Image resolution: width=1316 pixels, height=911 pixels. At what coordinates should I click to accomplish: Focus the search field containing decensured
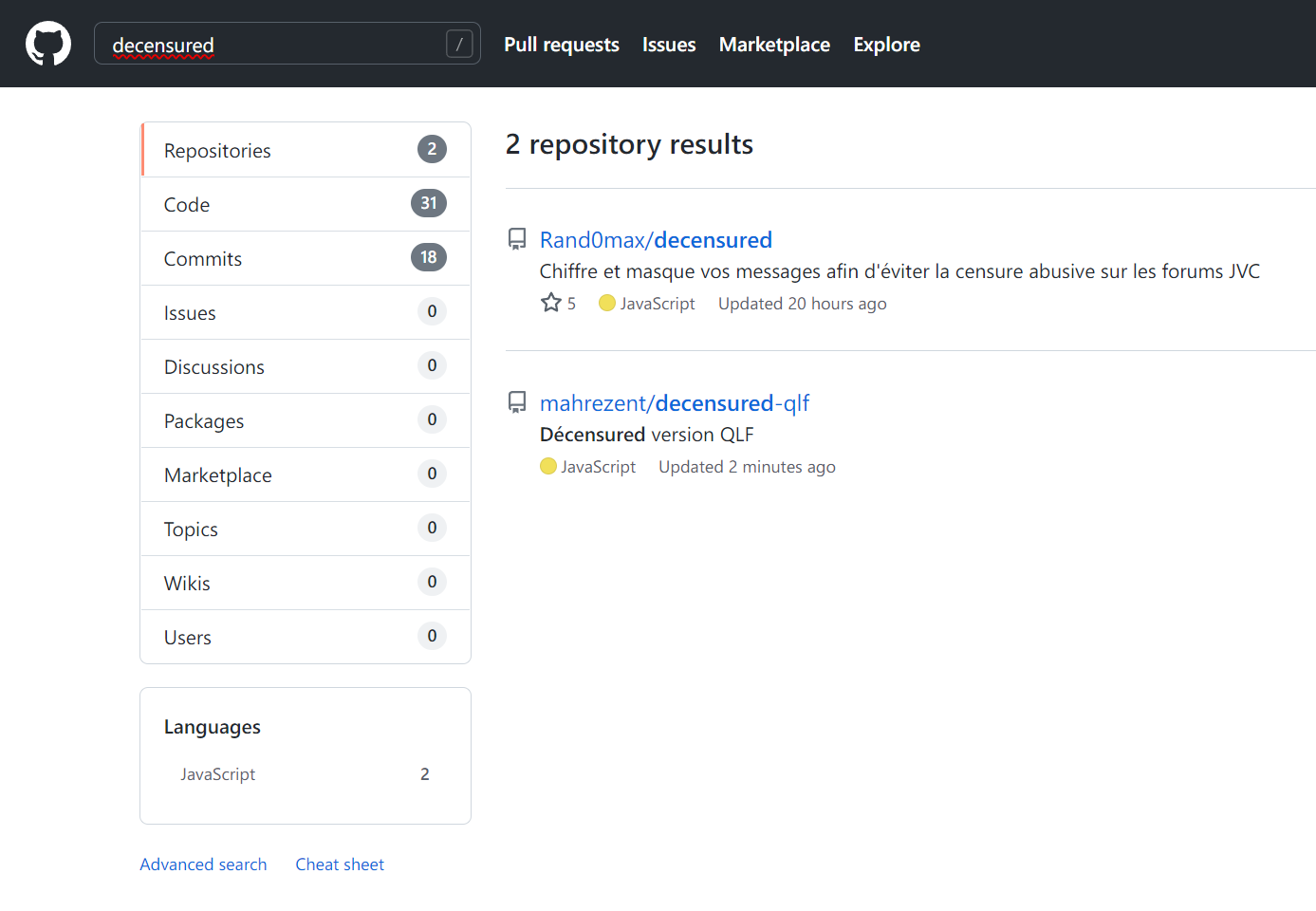click(x=275, y=44)
